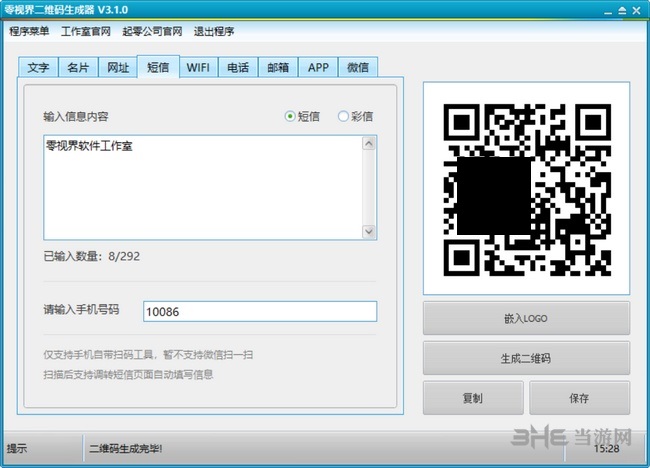Select the 短信 tab

pyautogui.click(x=158, y=66)
